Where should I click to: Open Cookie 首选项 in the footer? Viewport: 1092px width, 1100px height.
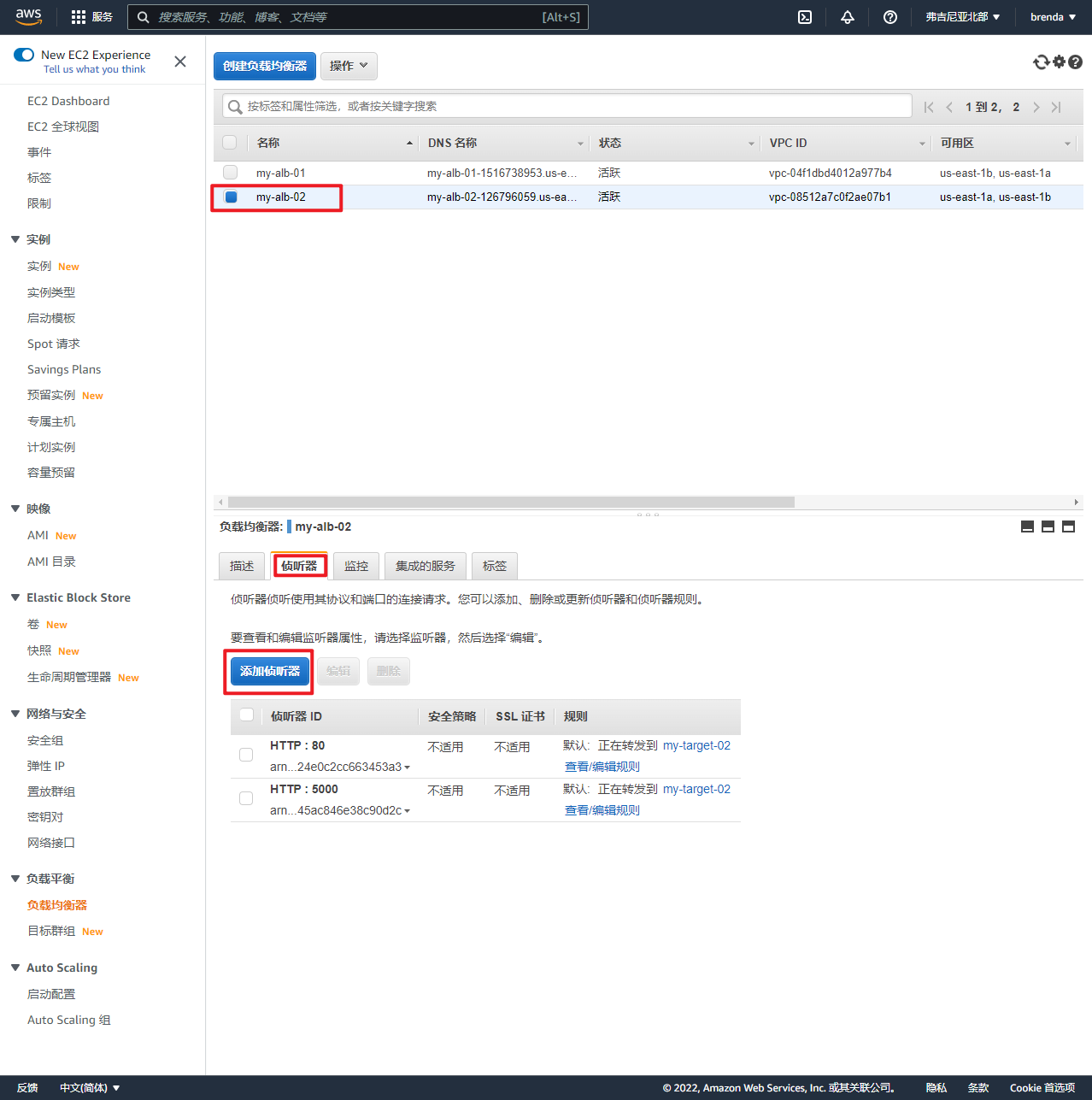[x=1042, y=1088]
